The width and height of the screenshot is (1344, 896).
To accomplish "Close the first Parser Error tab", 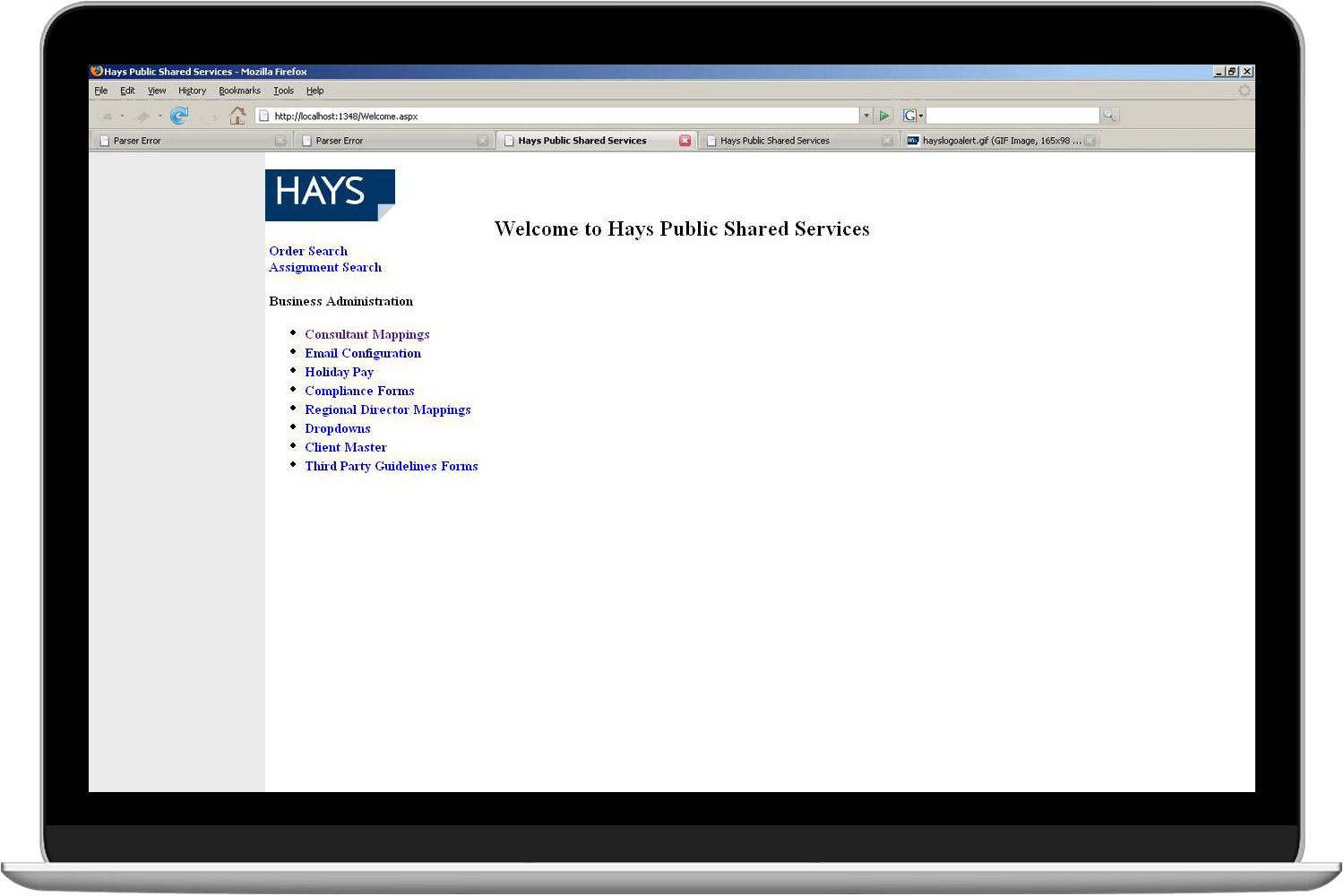I will pos(280,141).
